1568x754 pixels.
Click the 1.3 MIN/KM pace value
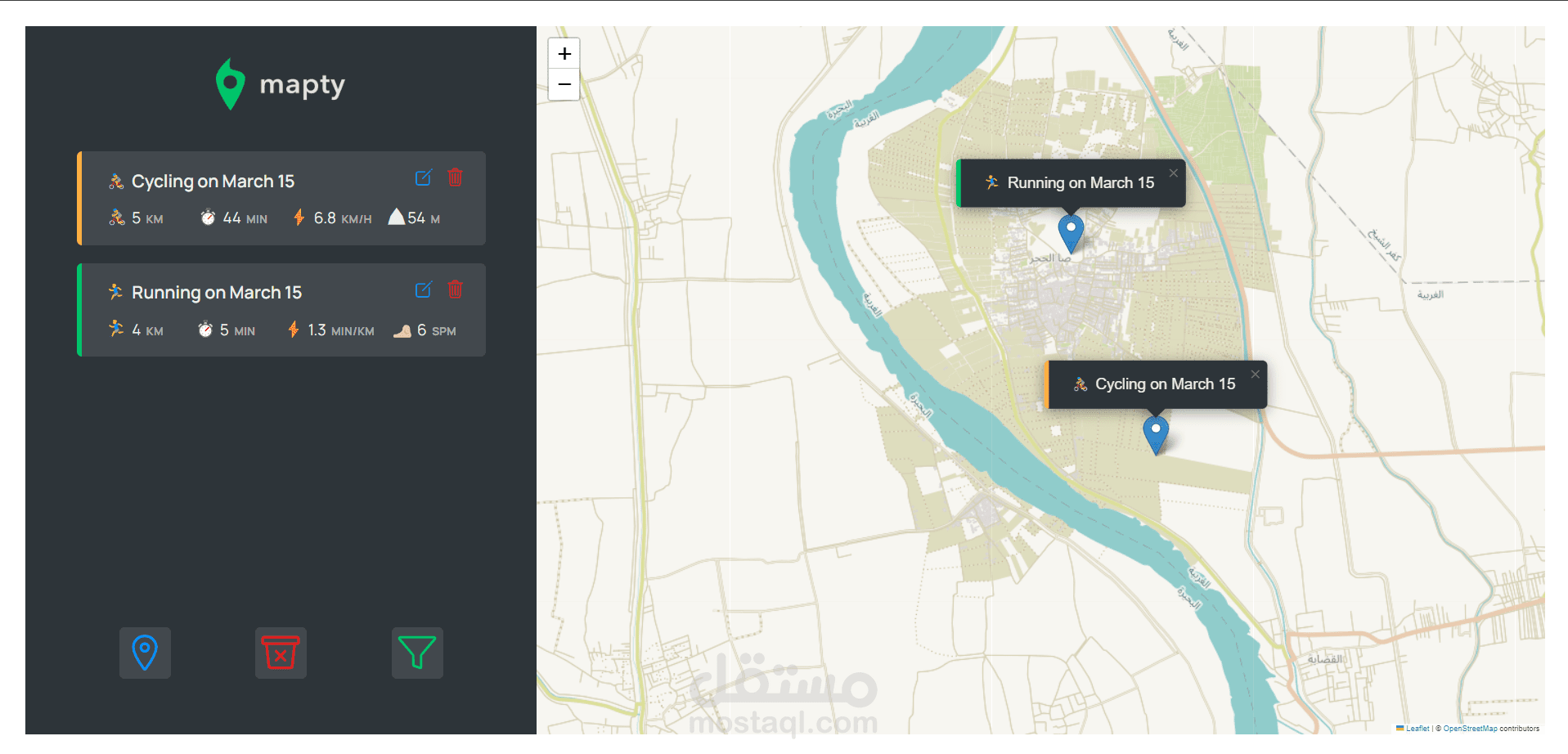pyautogui.click(x=341, y=330)
